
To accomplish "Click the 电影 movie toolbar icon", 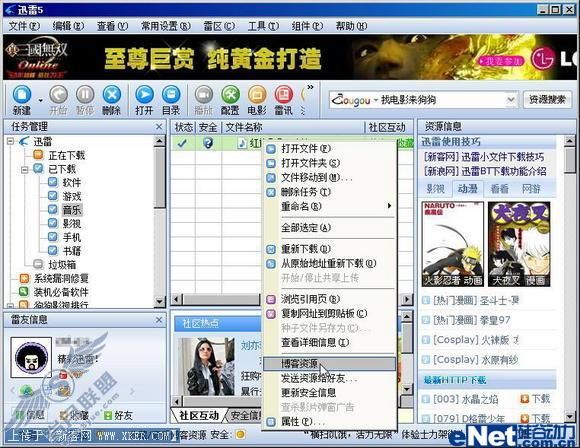I will click(x=257, y=100).
